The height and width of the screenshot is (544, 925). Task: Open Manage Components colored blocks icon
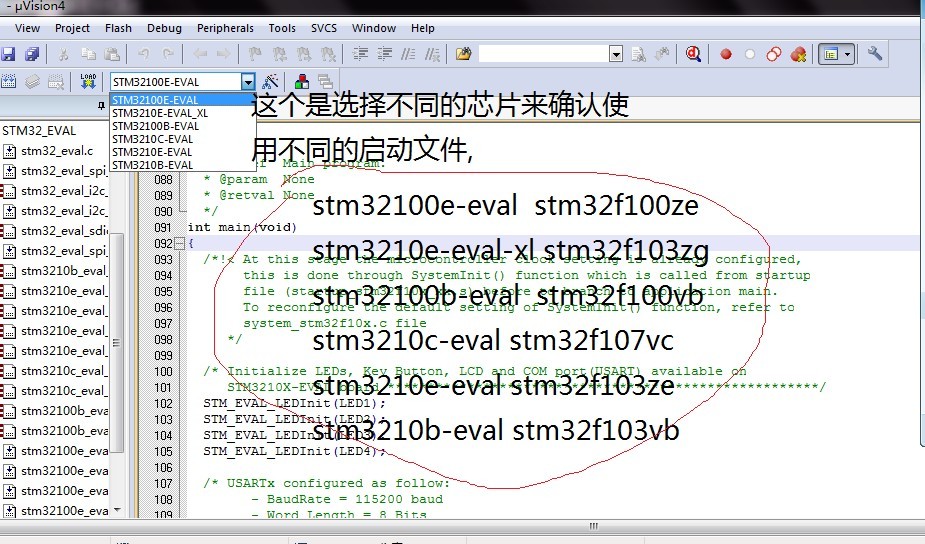302,81
